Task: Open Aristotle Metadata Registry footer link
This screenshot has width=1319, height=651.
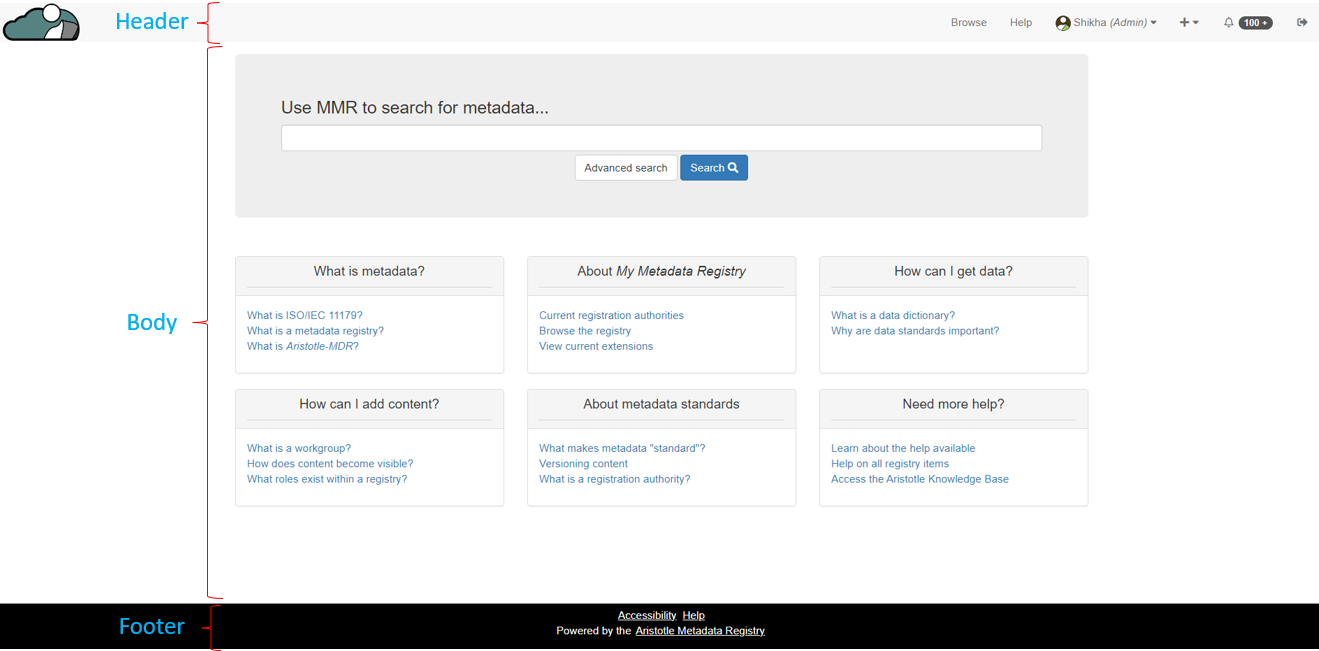Action: [700, 631]
